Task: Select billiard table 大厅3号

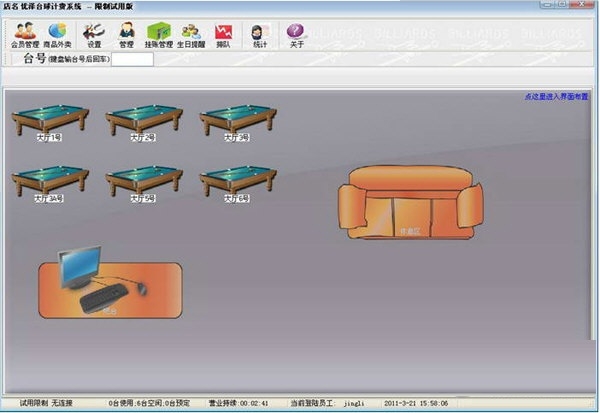Action: [x=238, y=122]
